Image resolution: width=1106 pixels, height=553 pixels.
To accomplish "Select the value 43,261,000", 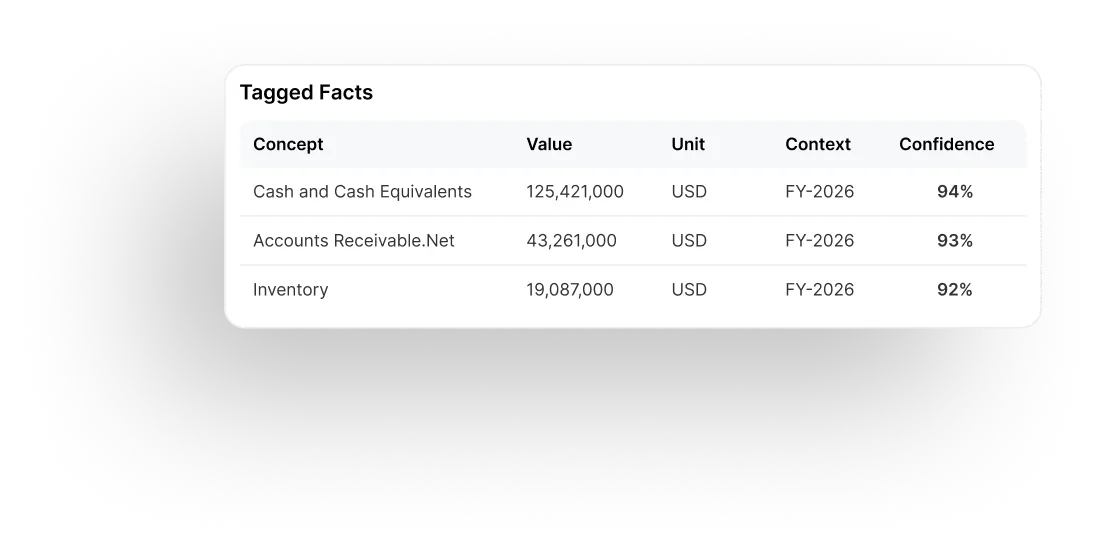I will pyautogui.click(x=571, y=241).
